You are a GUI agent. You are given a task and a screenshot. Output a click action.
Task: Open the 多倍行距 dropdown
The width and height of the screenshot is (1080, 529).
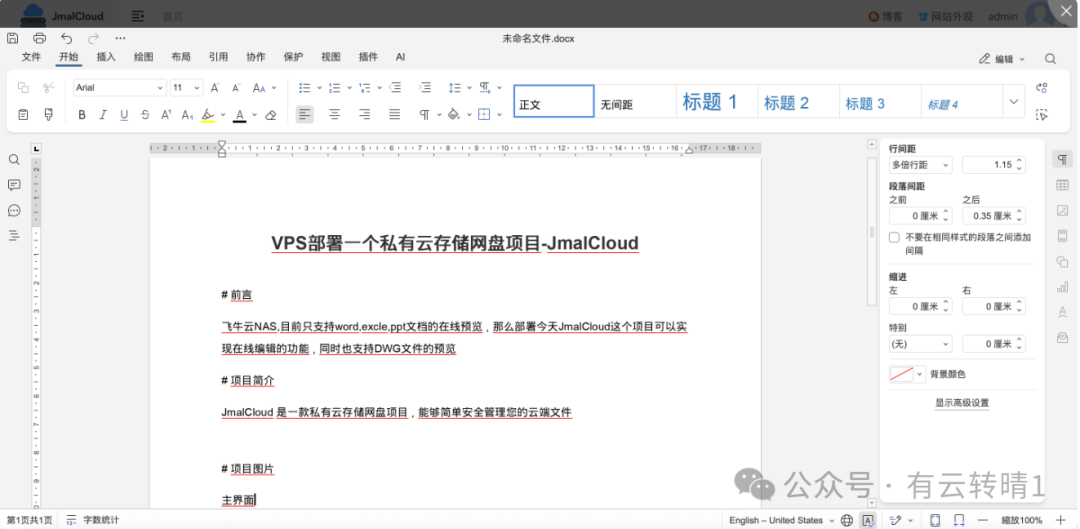coord(920,165)
